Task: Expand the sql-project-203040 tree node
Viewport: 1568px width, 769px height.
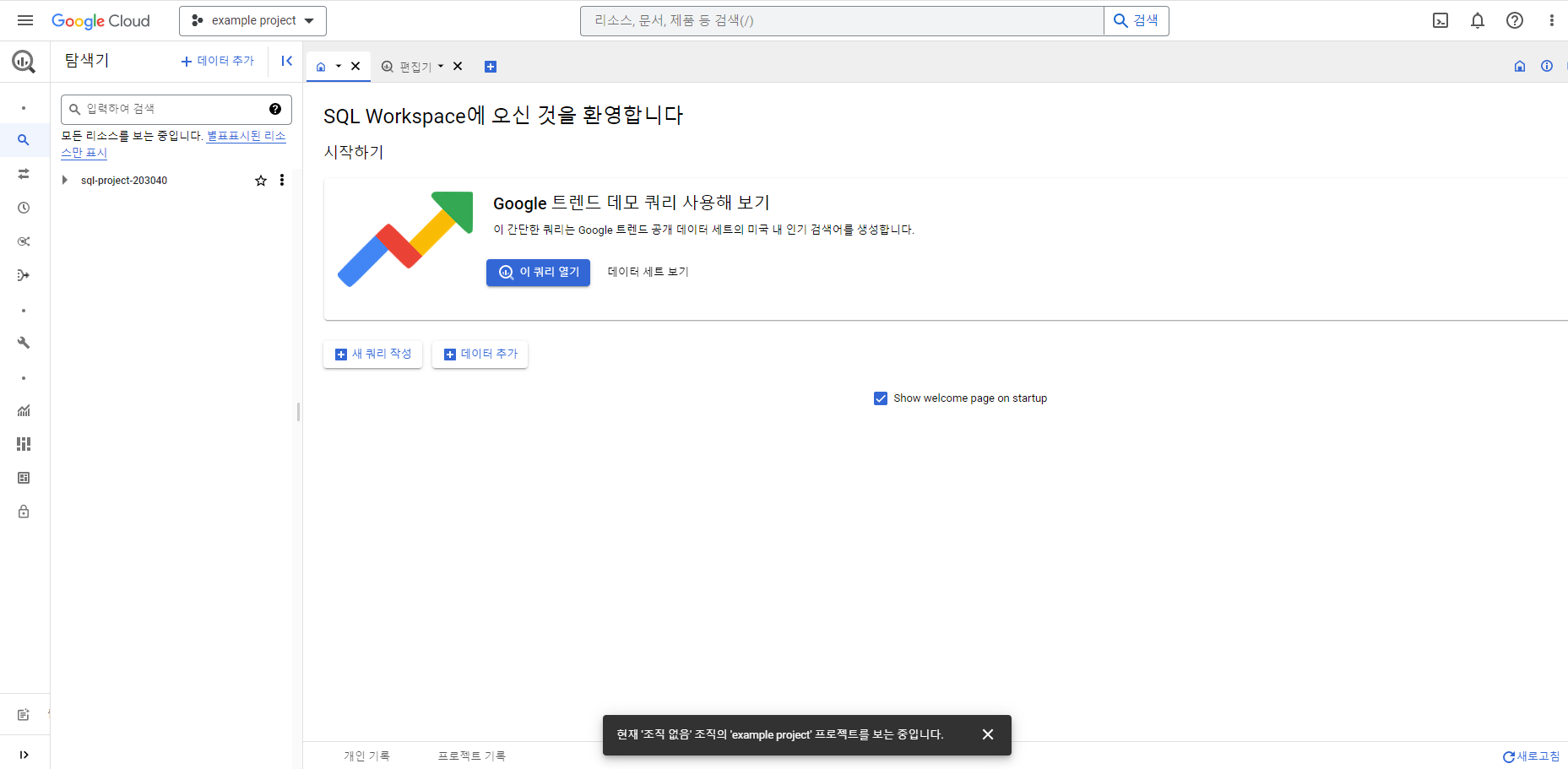Action: pyautogui.click(x=65, y=180)
